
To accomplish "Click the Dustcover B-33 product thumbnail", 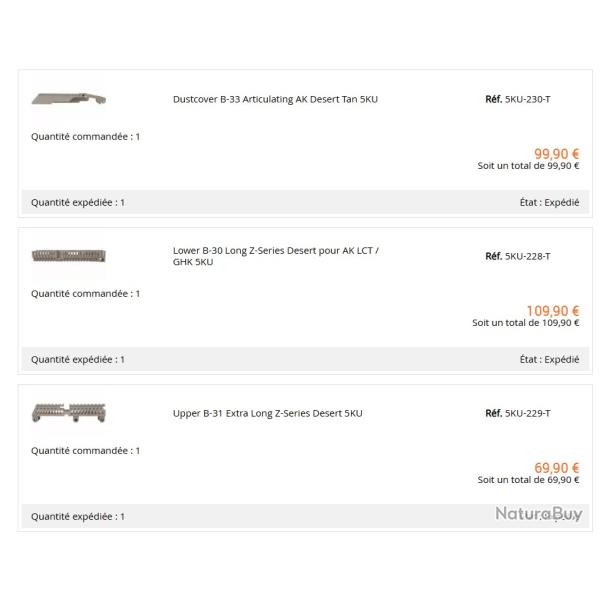I will [x=69, y=99].
